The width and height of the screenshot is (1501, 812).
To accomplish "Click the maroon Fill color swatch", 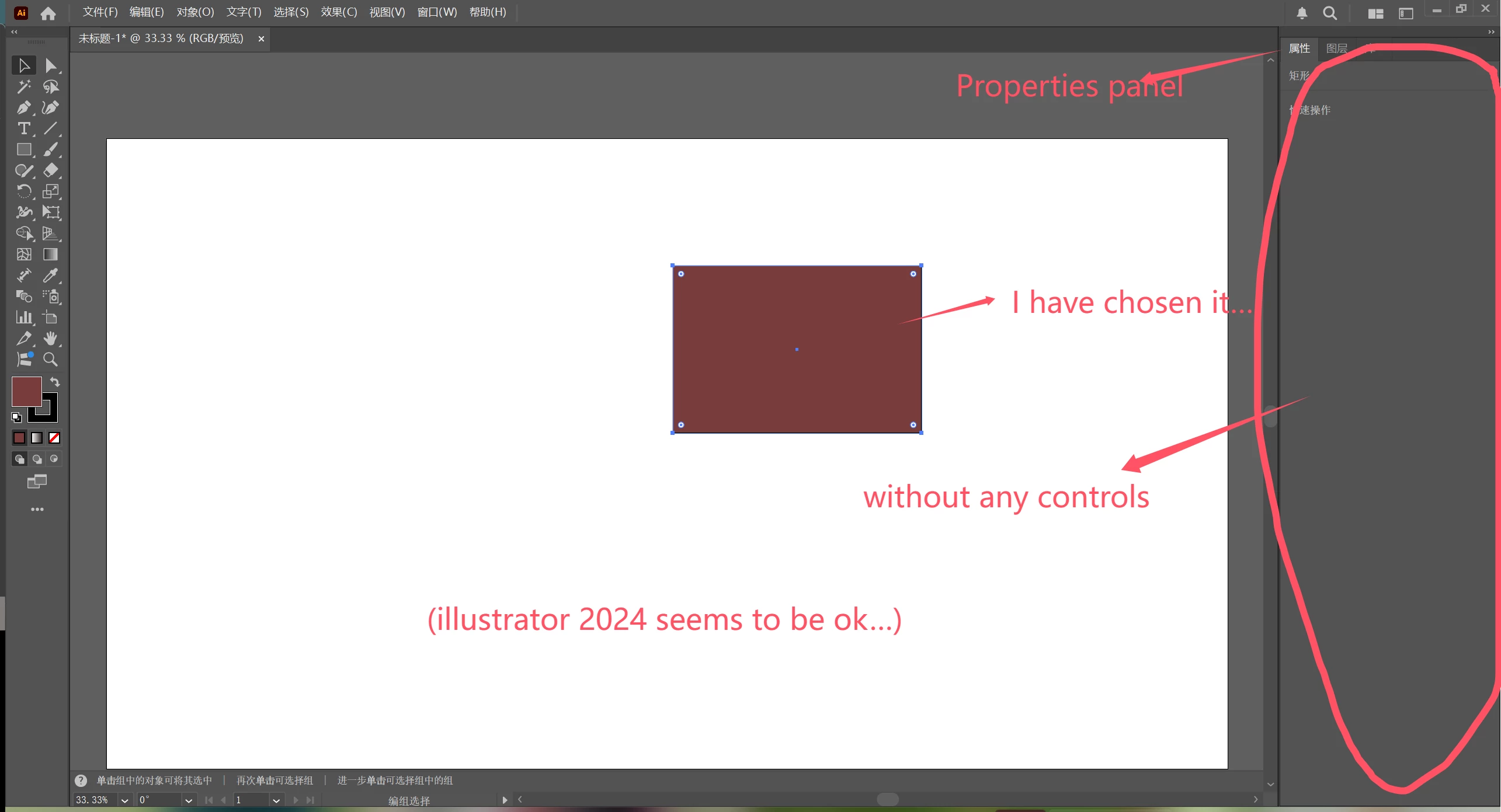I will click(26, 391).
